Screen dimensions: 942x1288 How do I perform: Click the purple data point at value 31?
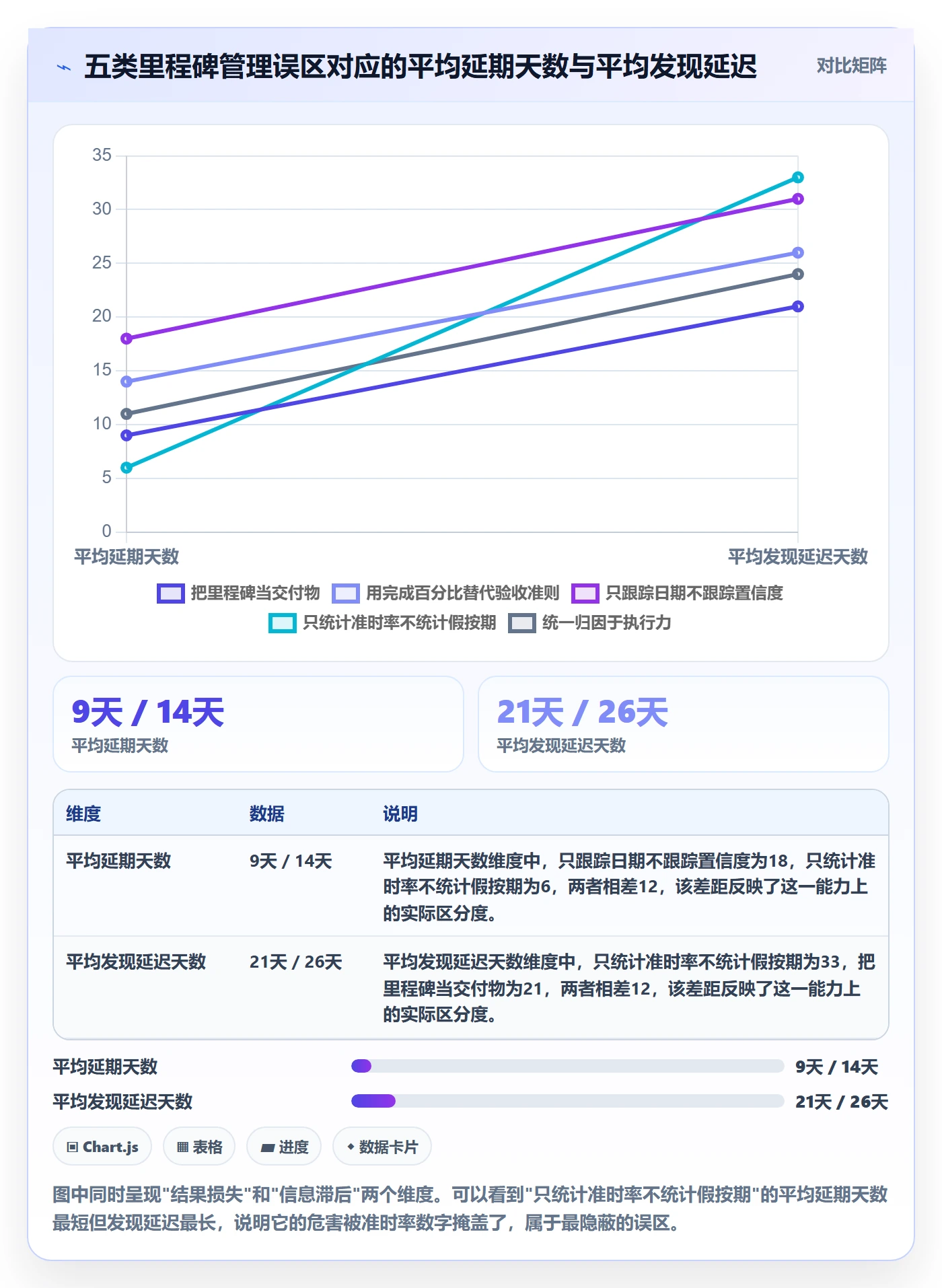click(797, 199)
